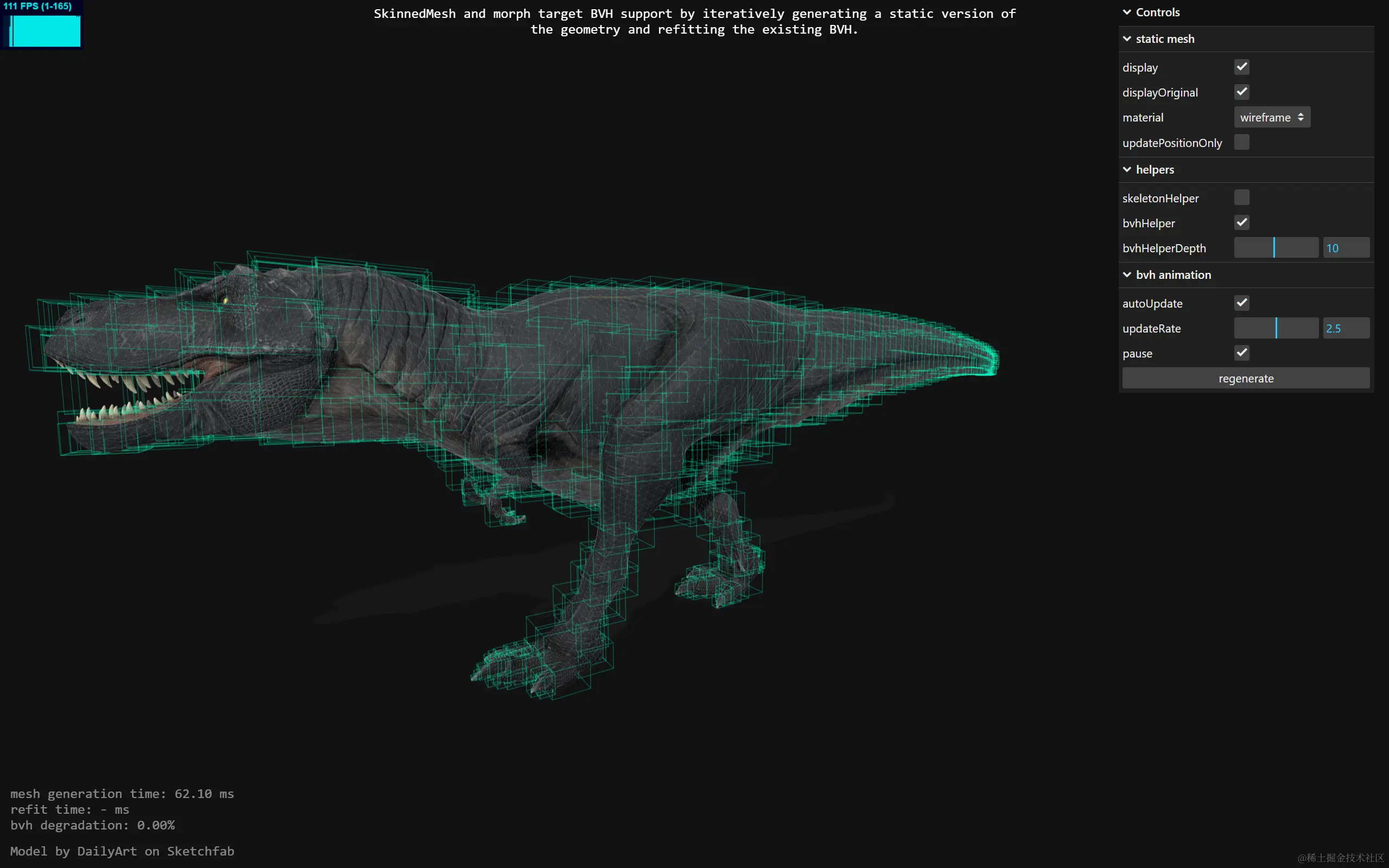Uncheck the pause checkbox
The height and width of the screenshot is (868, 1389).
(x=1241, y=353)
